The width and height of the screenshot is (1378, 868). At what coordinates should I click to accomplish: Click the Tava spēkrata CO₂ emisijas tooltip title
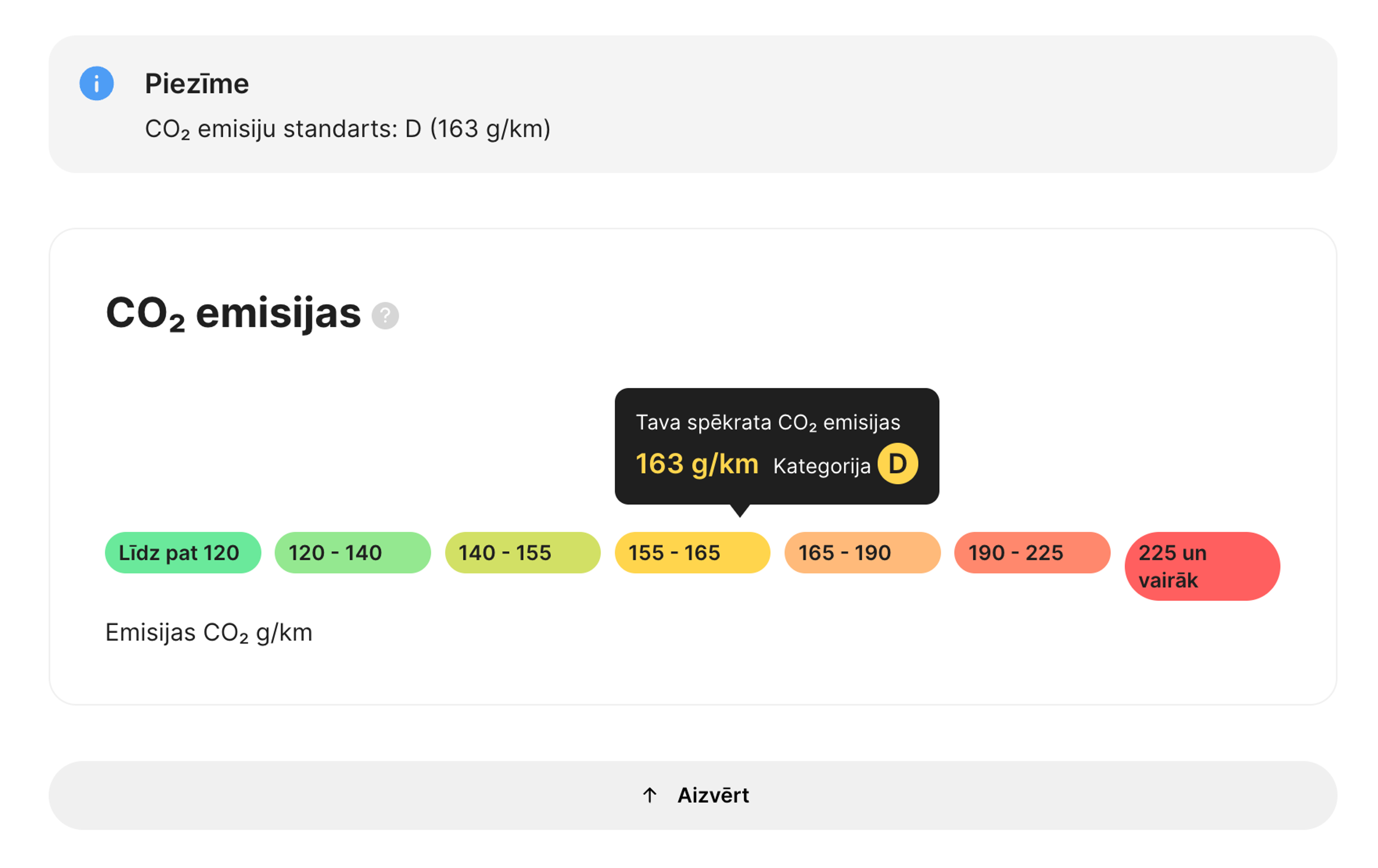point(768,423)
